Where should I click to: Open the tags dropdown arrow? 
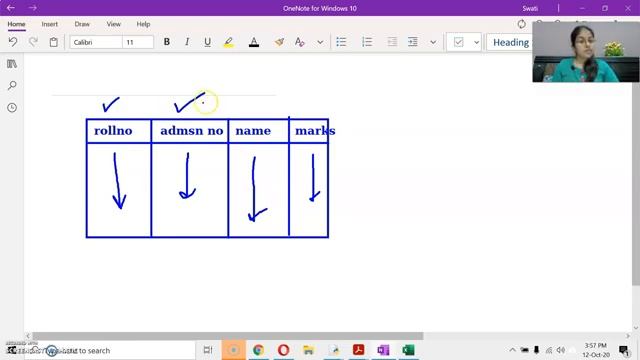click(x=476, y=42)
